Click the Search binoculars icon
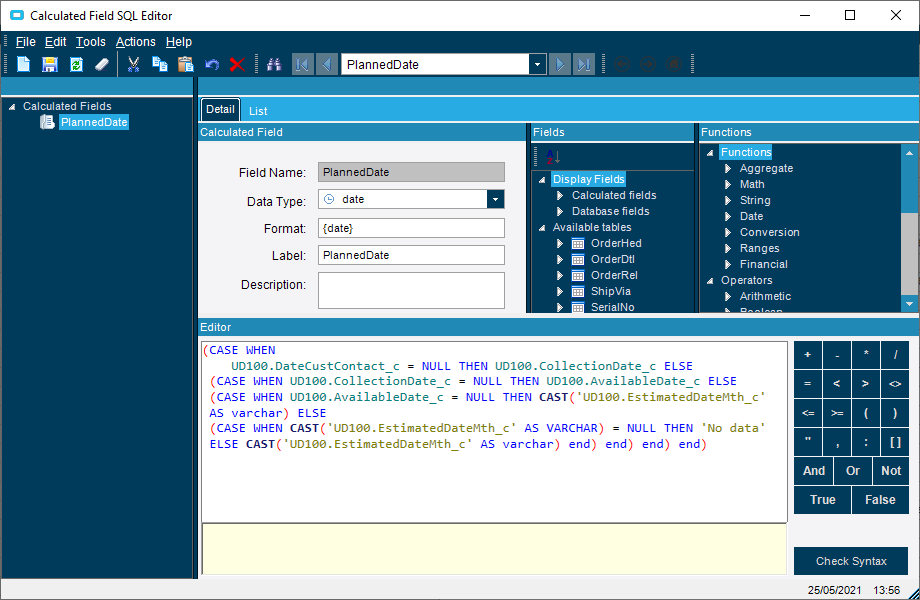Viewport: 920px width, 600px height. click(274, 64)
